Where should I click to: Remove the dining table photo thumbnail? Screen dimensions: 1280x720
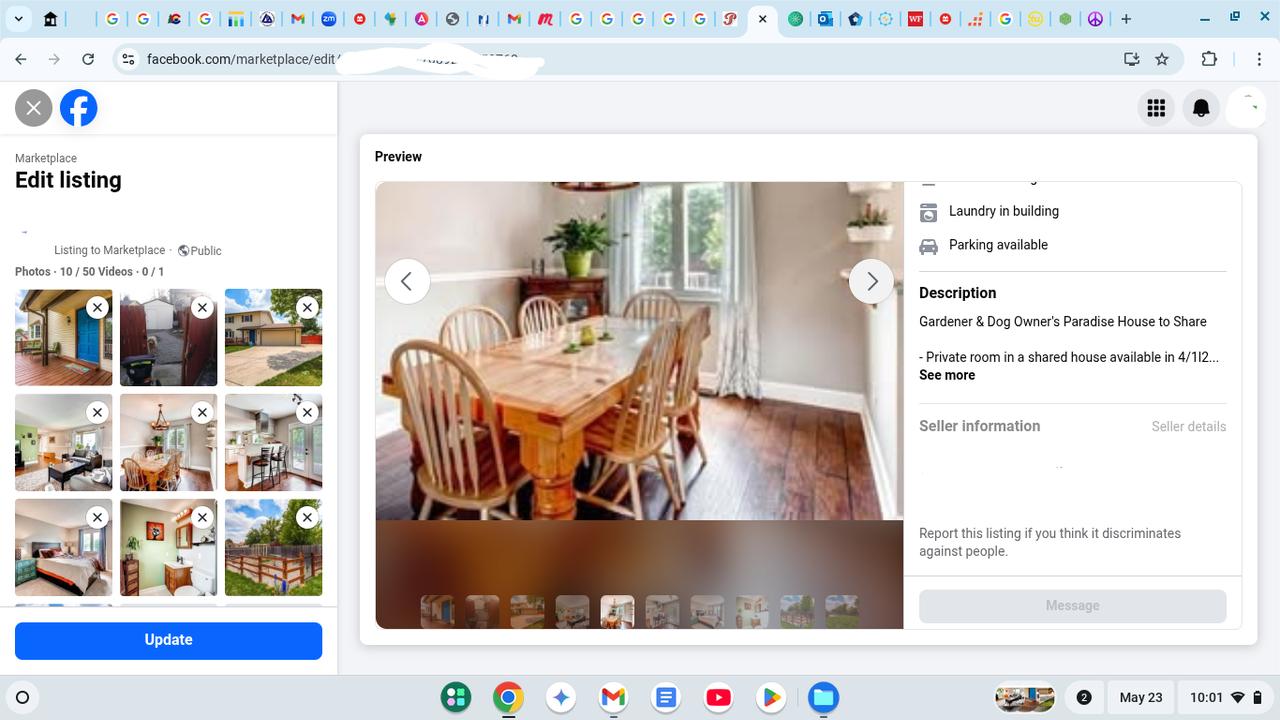202,412
